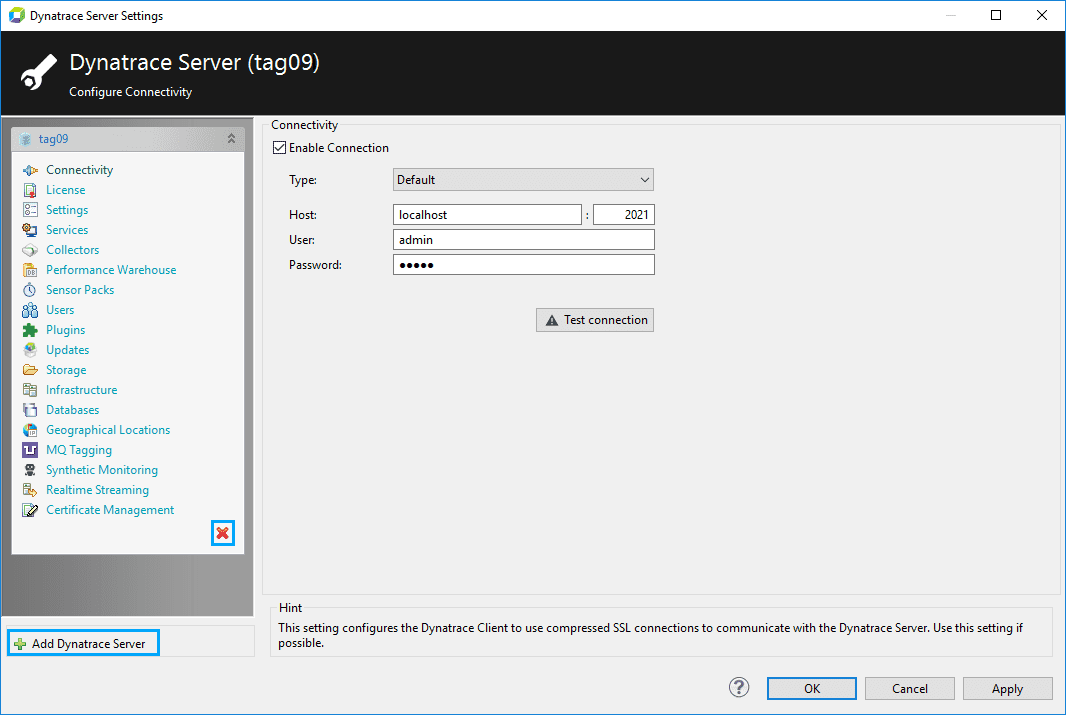Open the Services settings page
The image size is (1066, 715).
pyautogui.click(x=67, y=230)
